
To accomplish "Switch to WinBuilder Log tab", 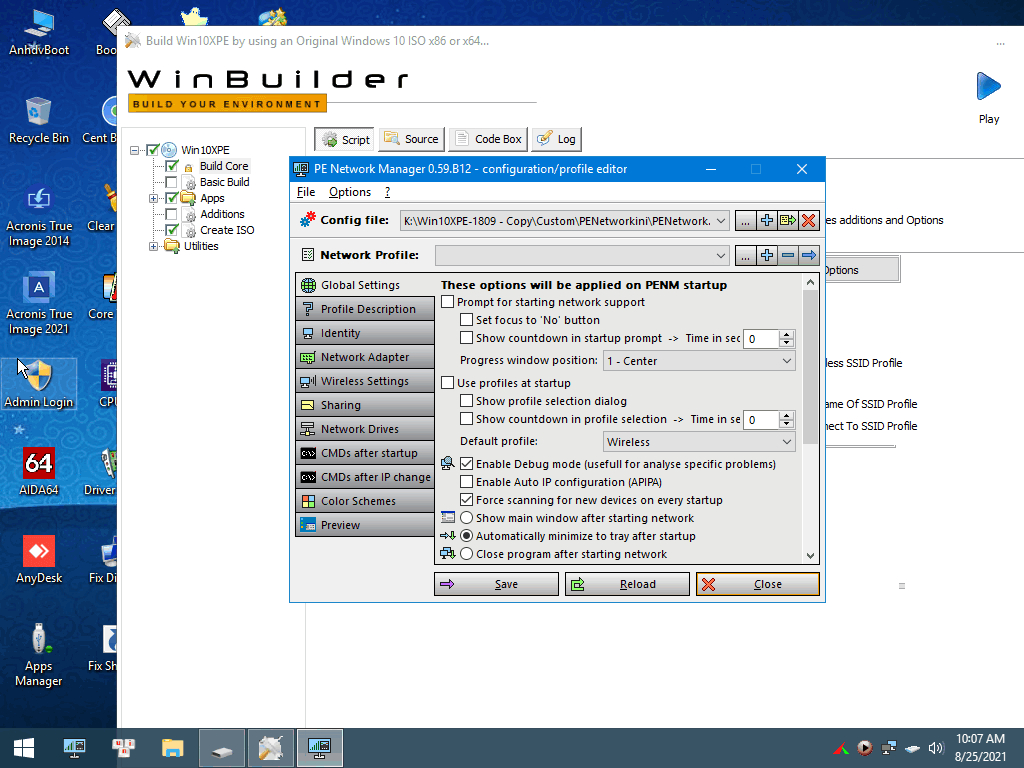I will pyautogui.click(x=556, y=139).
